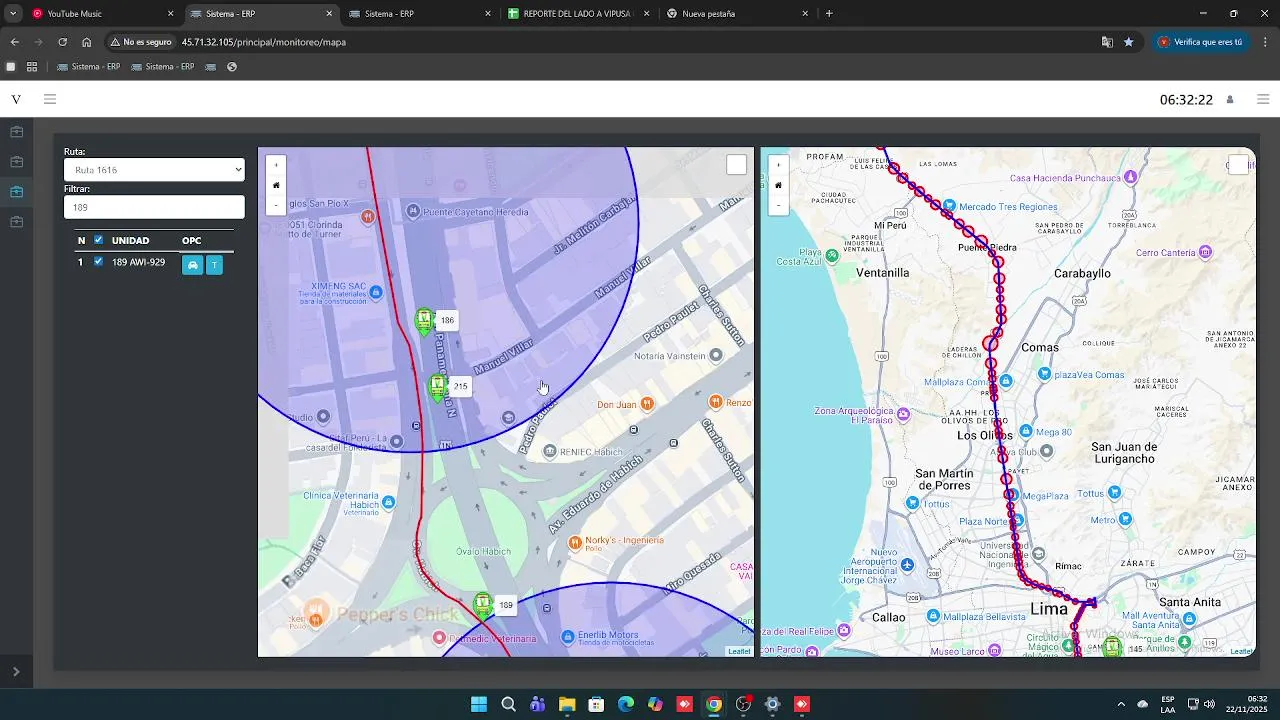Viewport: 1280px width, 720px height.
Task: Open the globe bookmark in the bookmarks bar
Action: (x=232, y=67)
